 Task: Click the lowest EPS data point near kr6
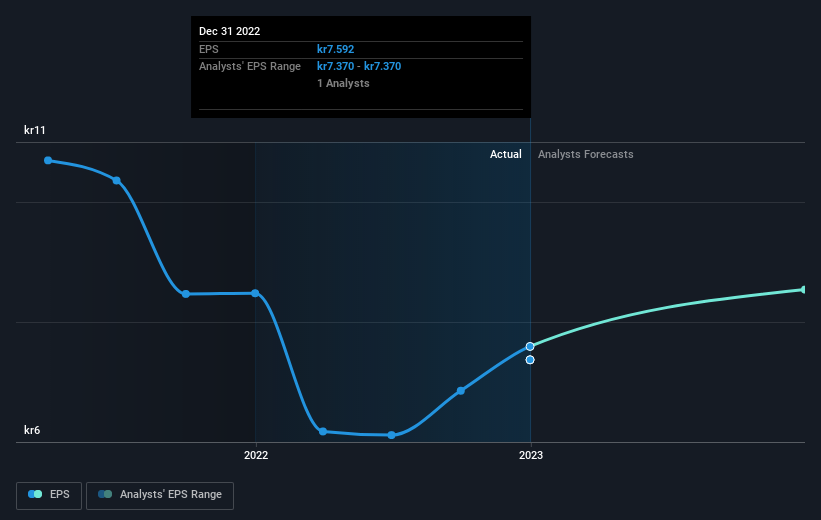tap(392, 435)
